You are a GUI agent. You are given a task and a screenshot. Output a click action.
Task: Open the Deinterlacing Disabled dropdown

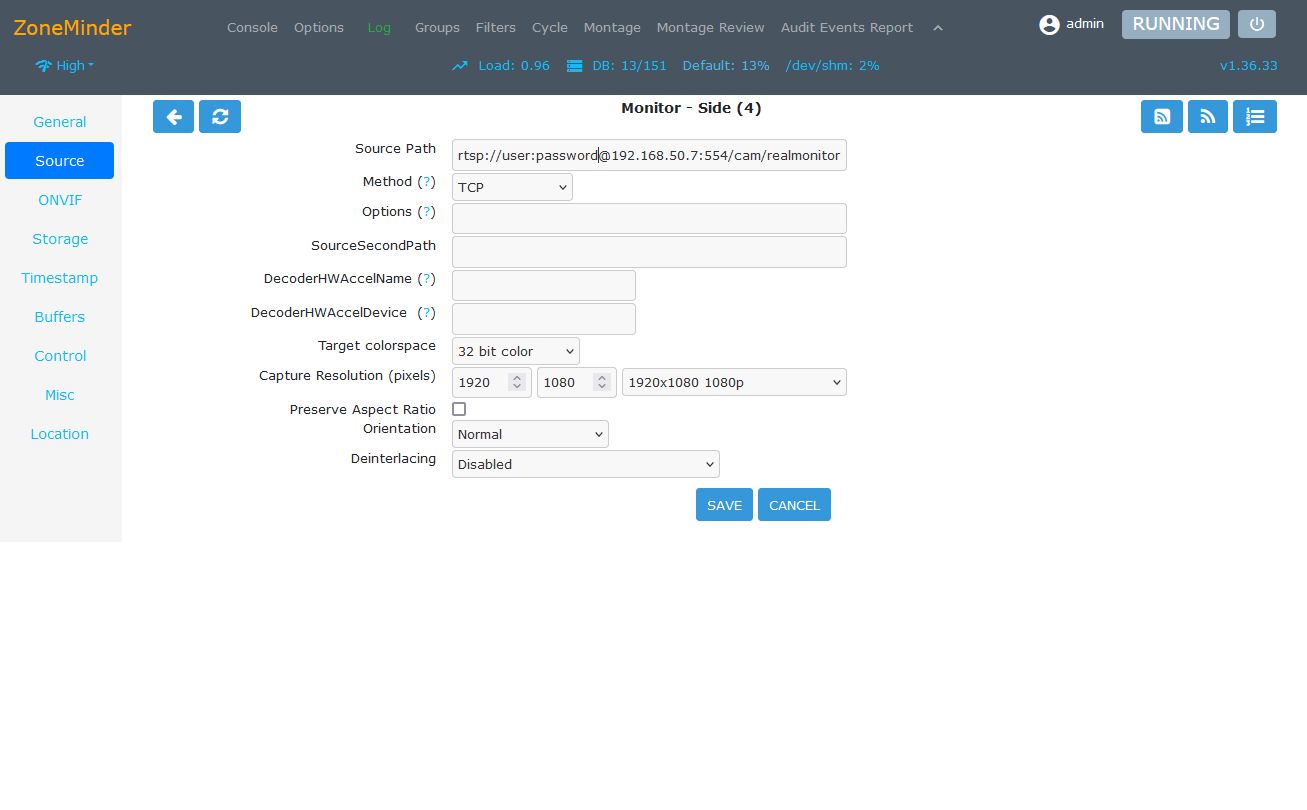[586, 464]
